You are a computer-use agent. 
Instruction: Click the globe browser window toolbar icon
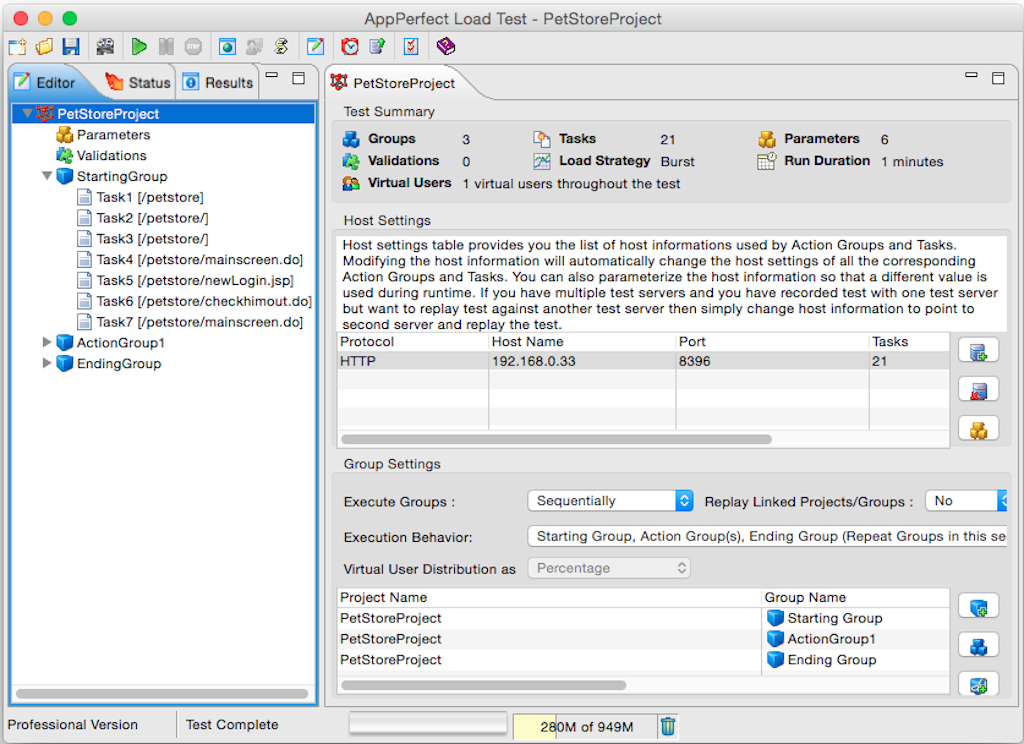(x=227, y=46)
